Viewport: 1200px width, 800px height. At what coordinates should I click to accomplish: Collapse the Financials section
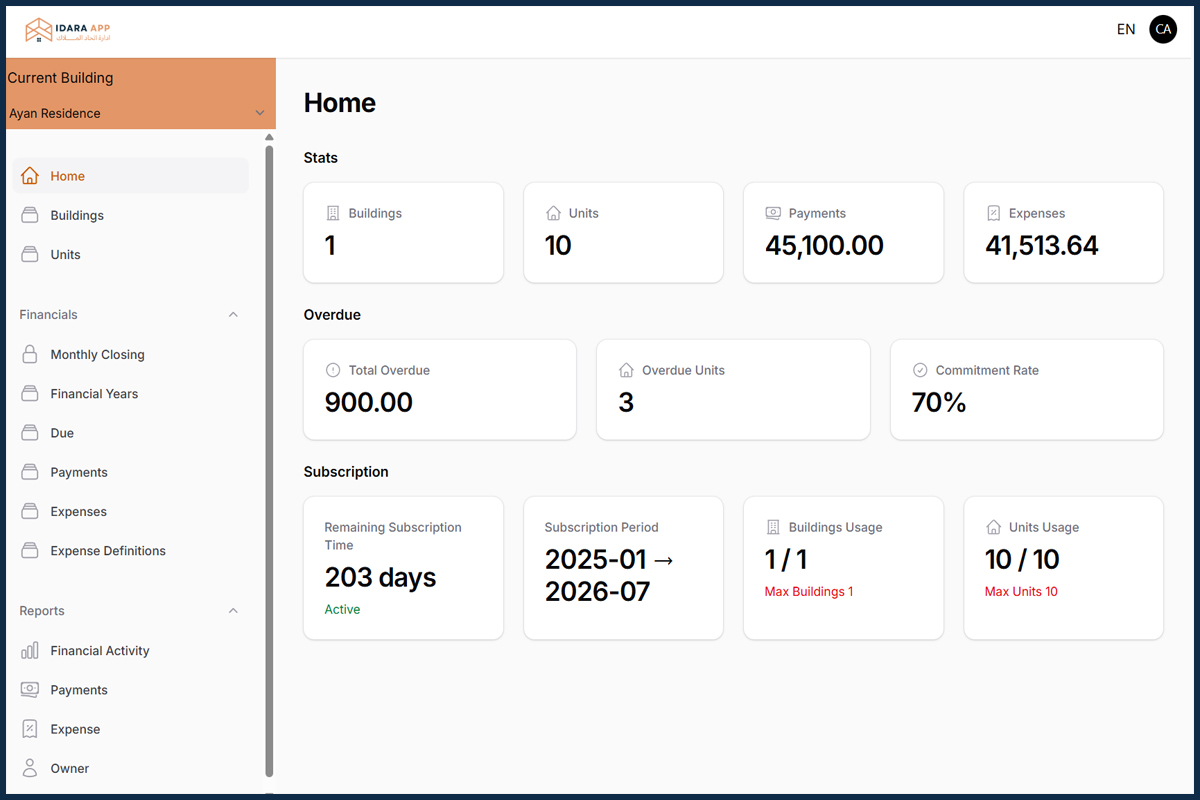pos(233,315)
